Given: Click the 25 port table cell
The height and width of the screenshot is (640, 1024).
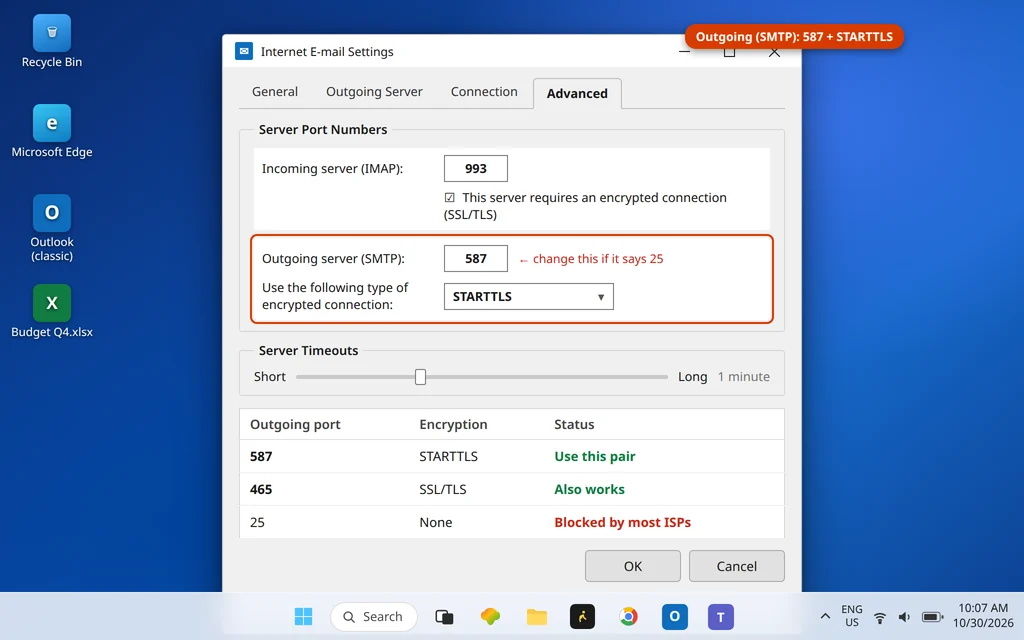Looking at the screenshot, I should pos(257,522).
